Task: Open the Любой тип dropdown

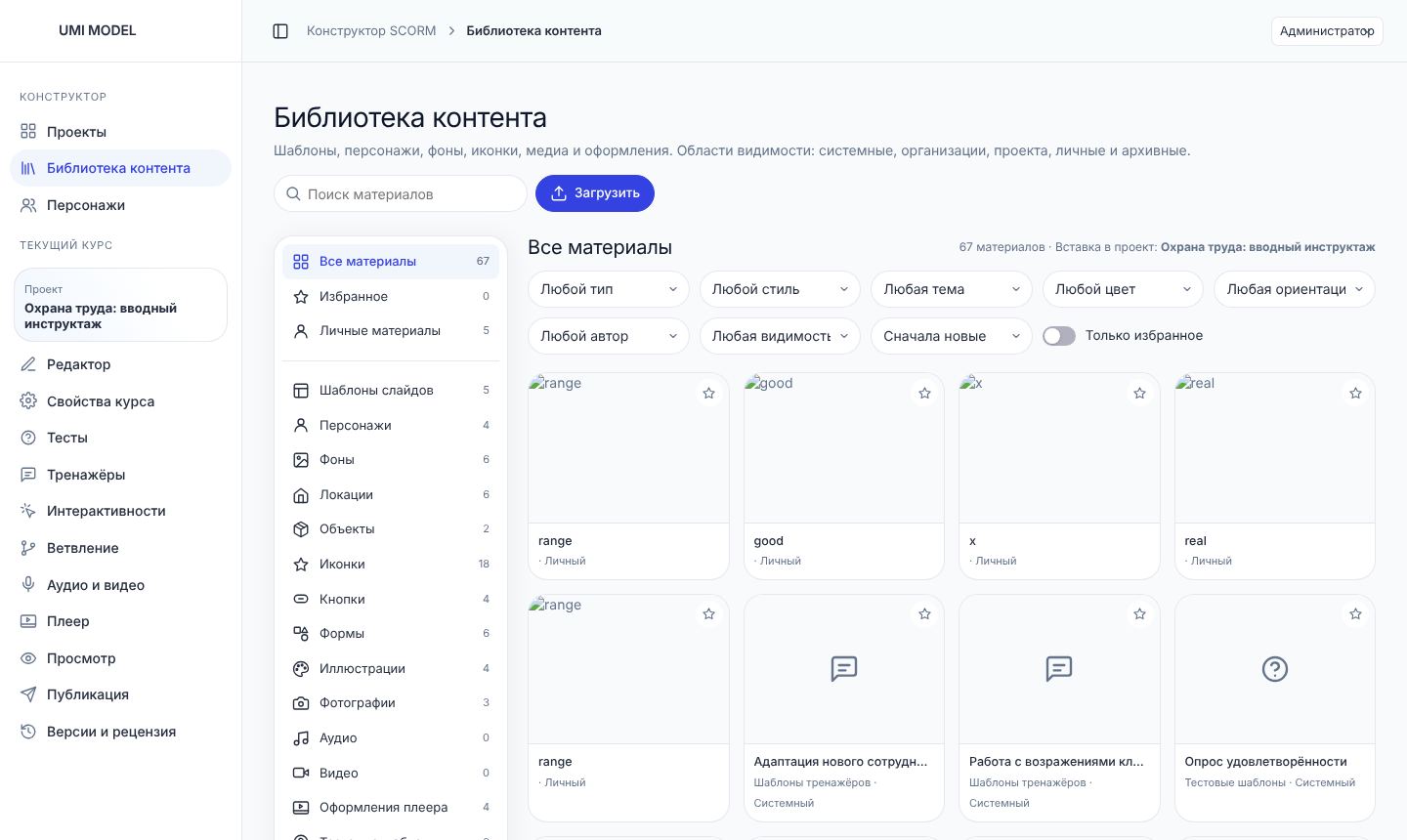Action: coord(609,289)
